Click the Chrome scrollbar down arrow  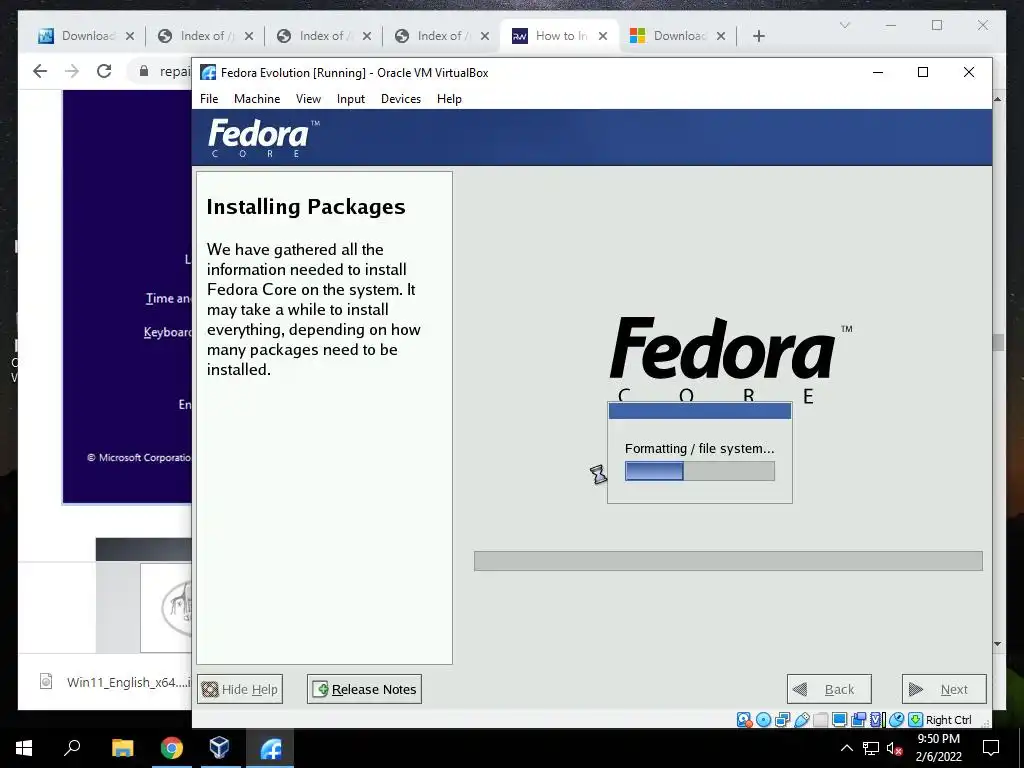tap(998, 644)
